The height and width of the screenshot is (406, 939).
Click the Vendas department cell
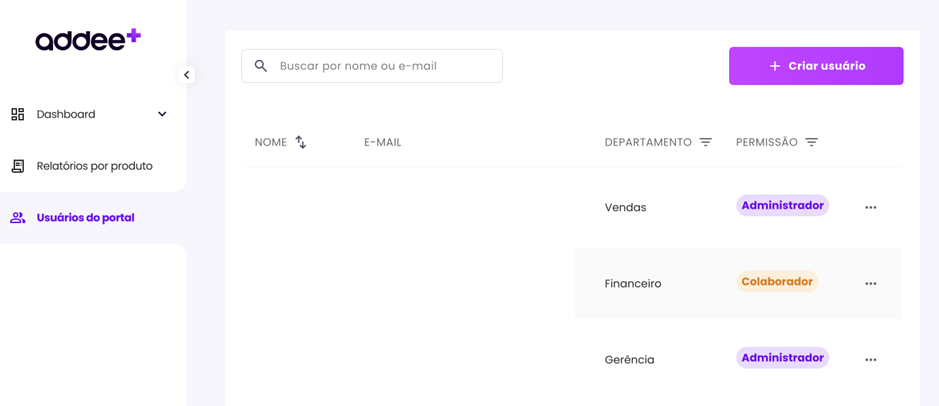pos(625,207)
